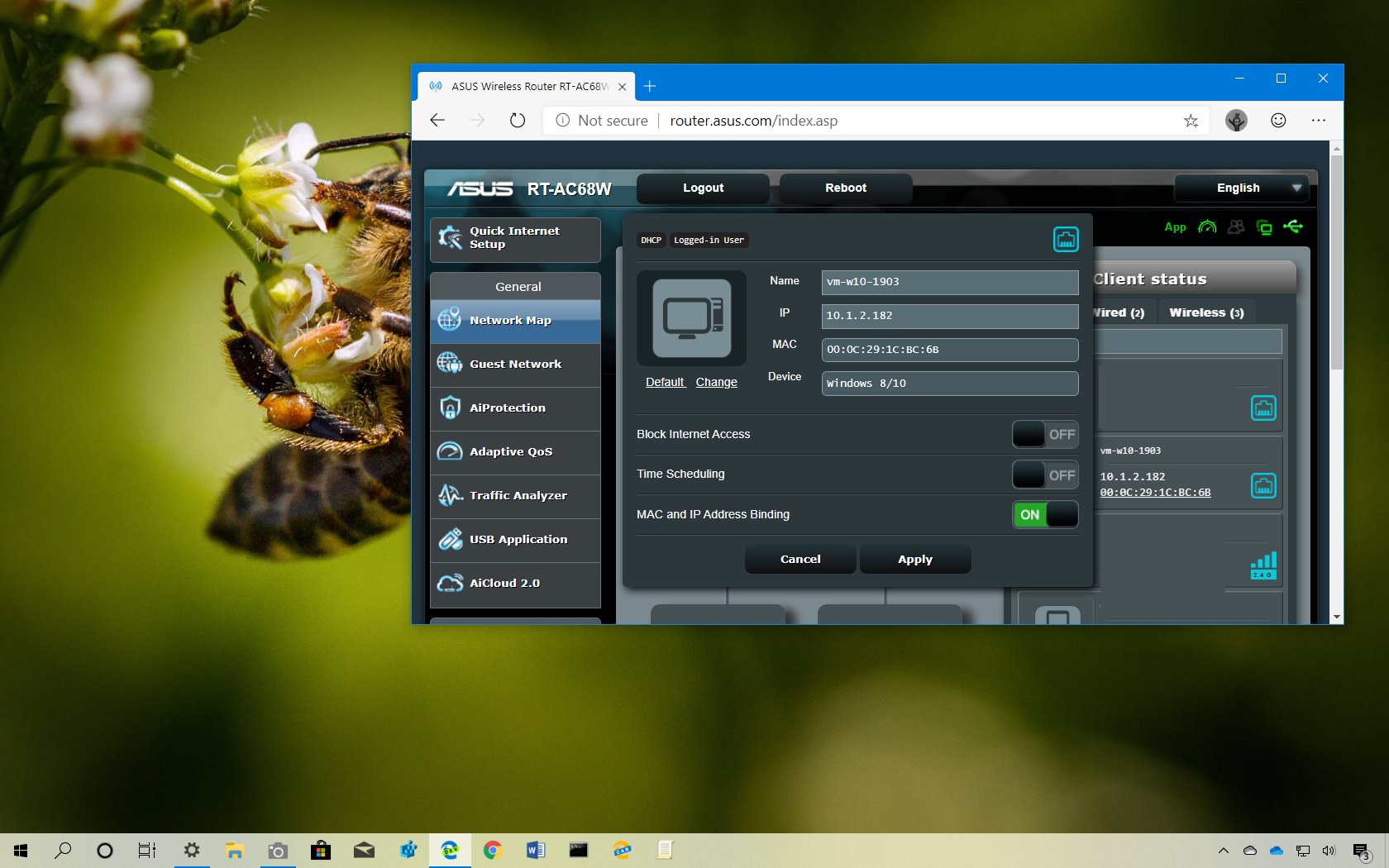Click the QoS speedometer status icon
The image size is (1389, 868).
pyautogui.click(x=1207, y=227)
